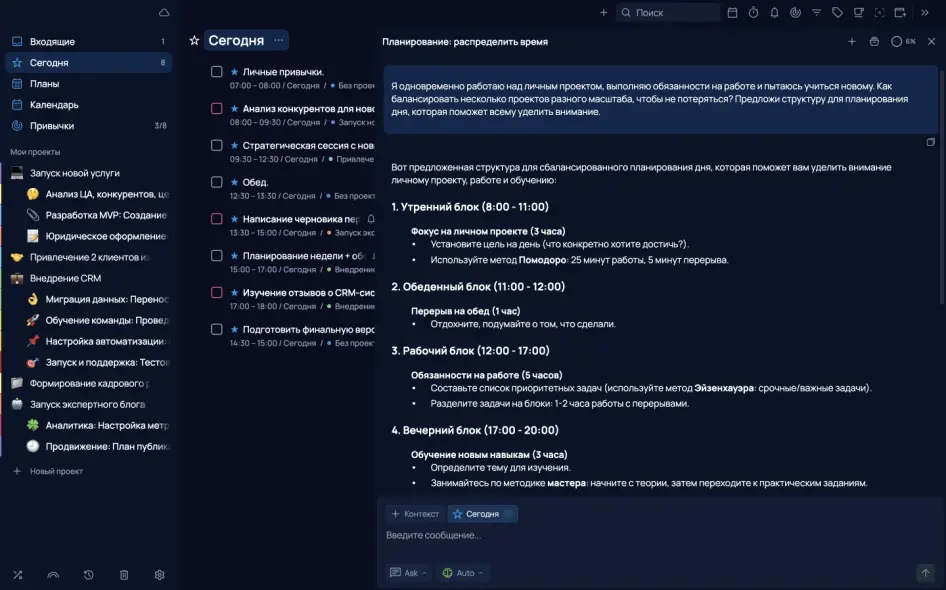This screenshot has height=590, width=946.
Task: Open the tags label icon
Action: [x=837, y=13]
